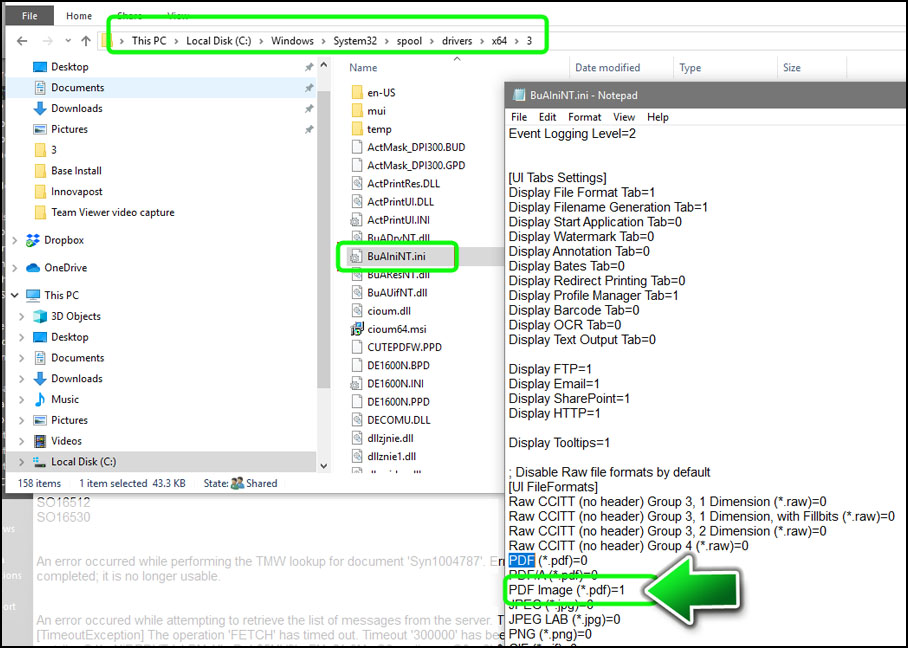The width and height of the screenshot is (908, 648).
Task: Click the Up directory arrow icon
Action: [x=86, y=41]
